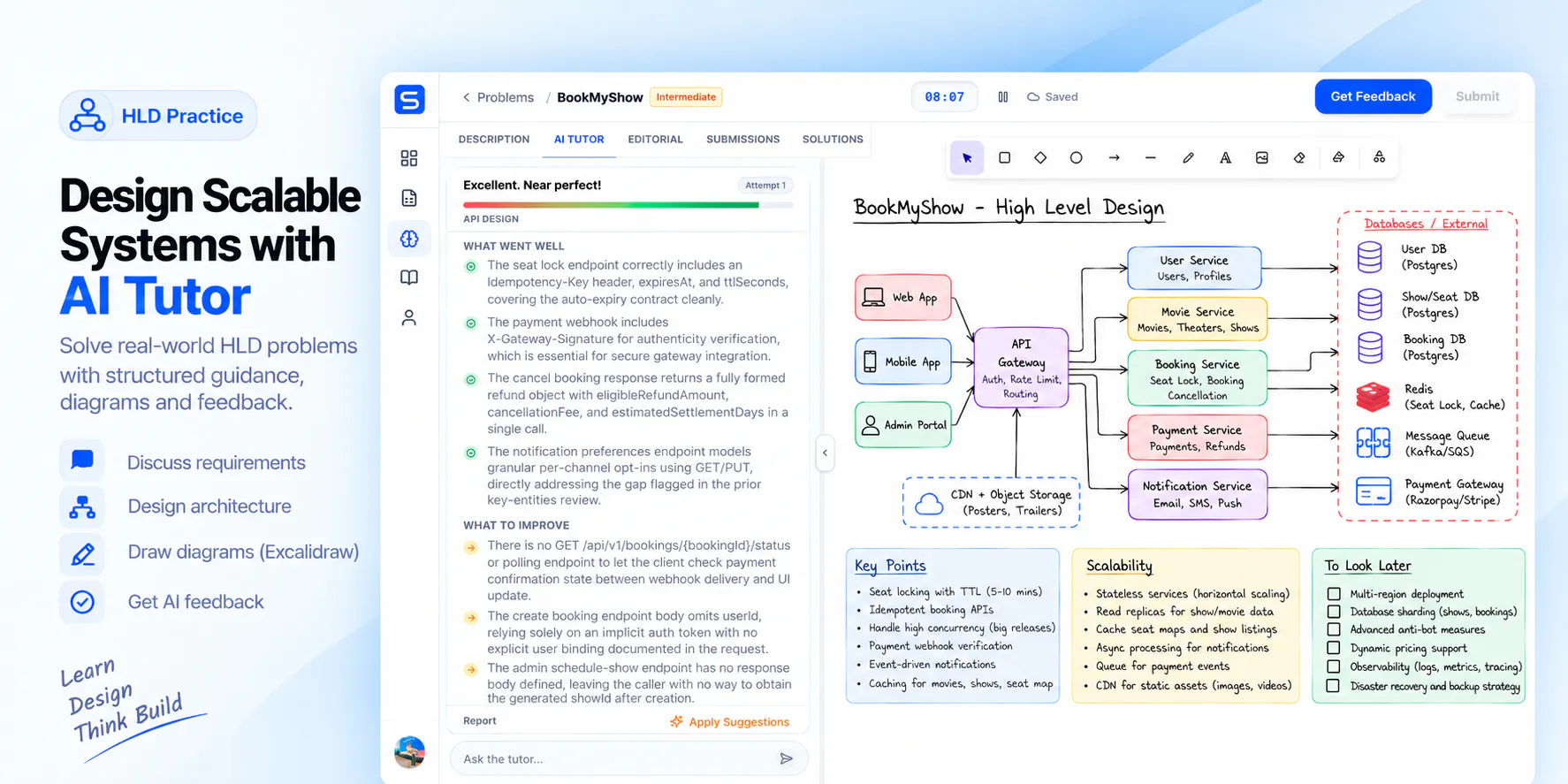This screenshot has width=1568, height=784.
Task: Select the Web App node in diagram
Action: tap(903, 298)
